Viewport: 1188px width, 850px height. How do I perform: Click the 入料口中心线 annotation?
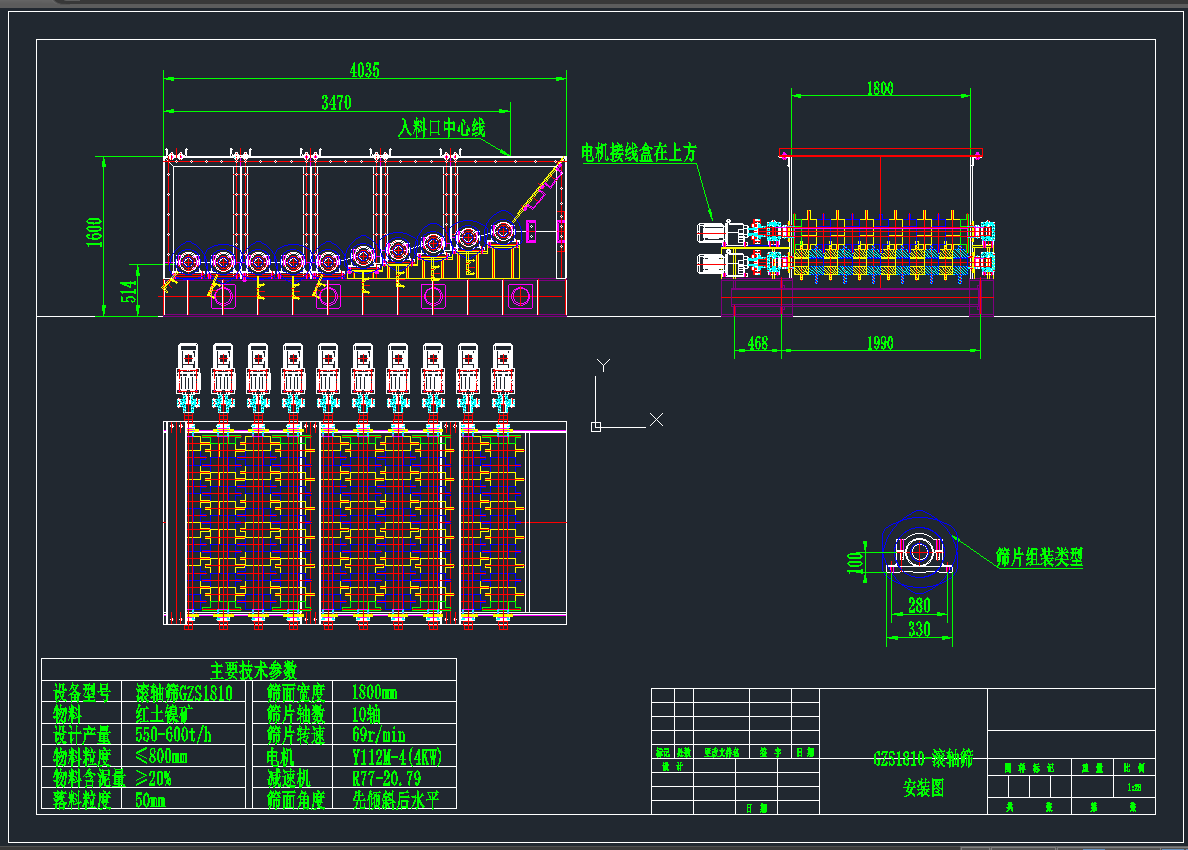click(442, 128)
